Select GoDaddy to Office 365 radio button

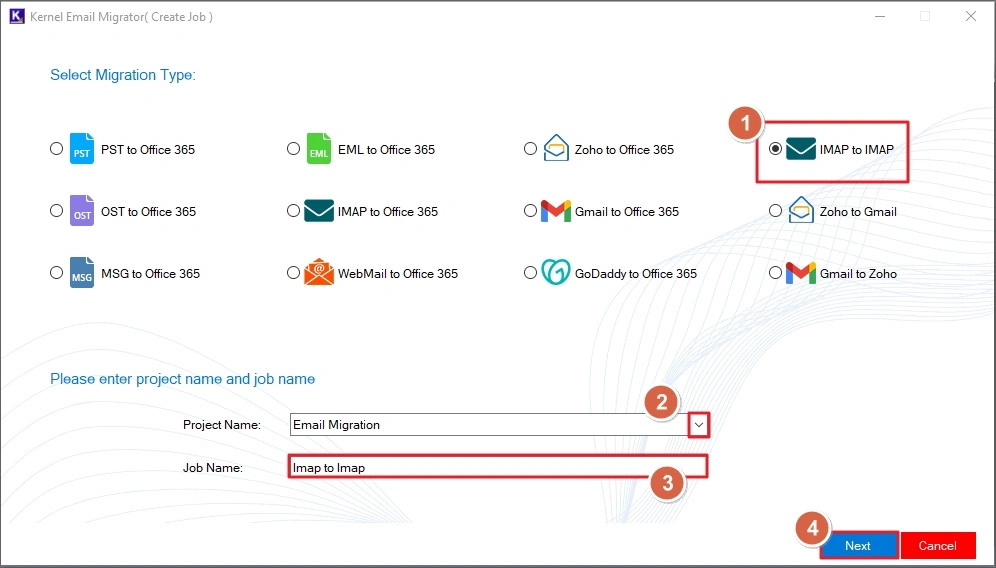530,273
